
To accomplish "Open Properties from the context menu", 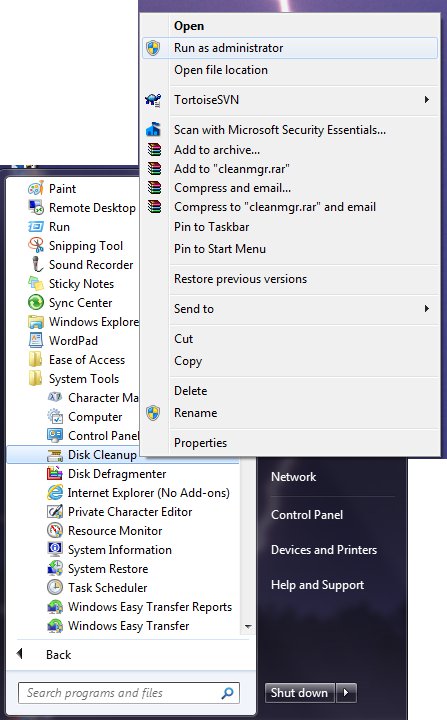I will (x=289, y=443).
